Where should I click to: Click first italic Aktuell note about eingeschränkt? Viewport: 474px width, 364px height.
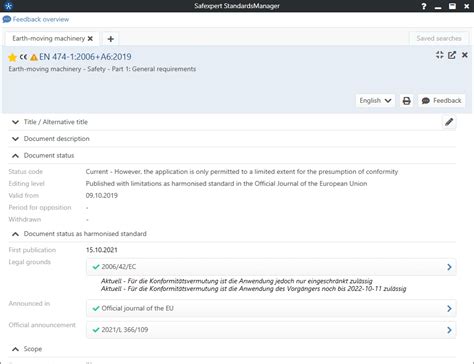(237, 281)
